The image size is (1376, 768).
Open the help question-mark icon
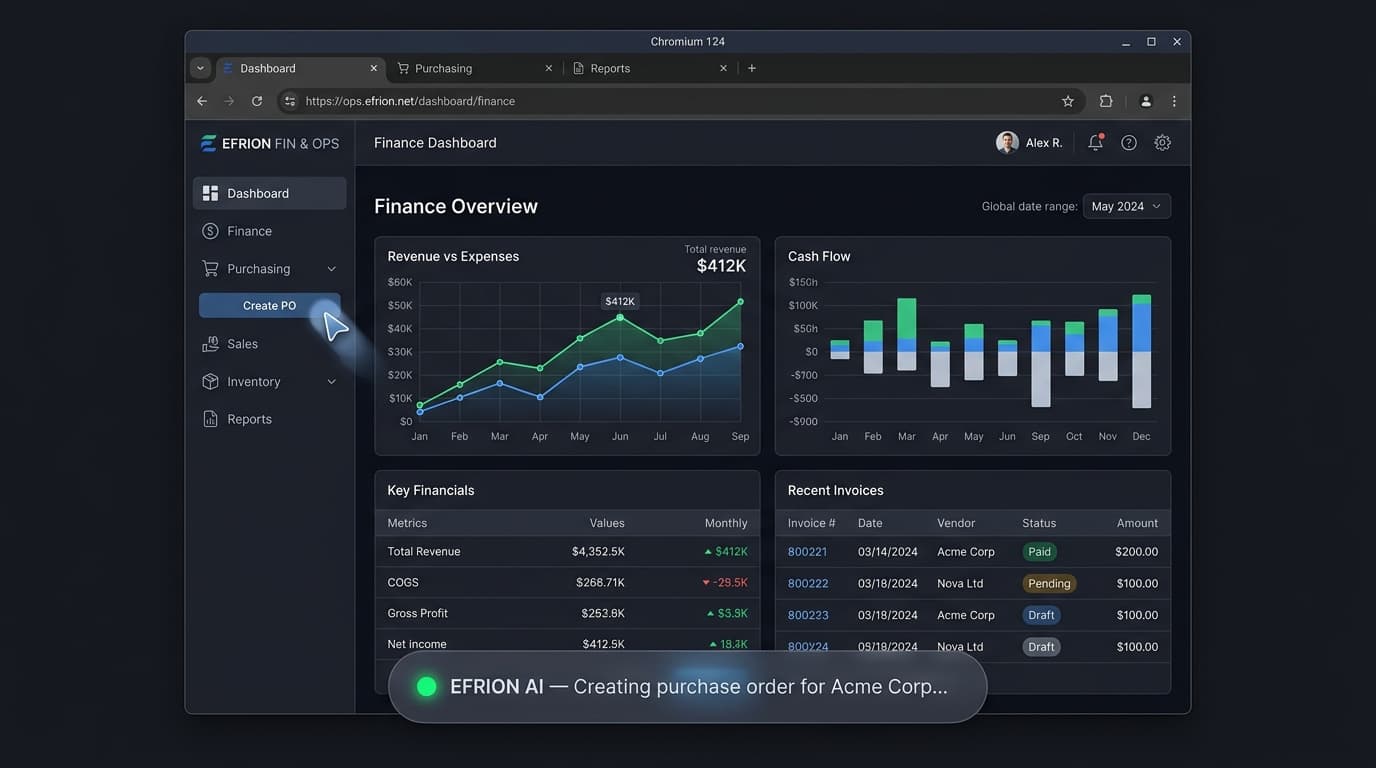1129,143
